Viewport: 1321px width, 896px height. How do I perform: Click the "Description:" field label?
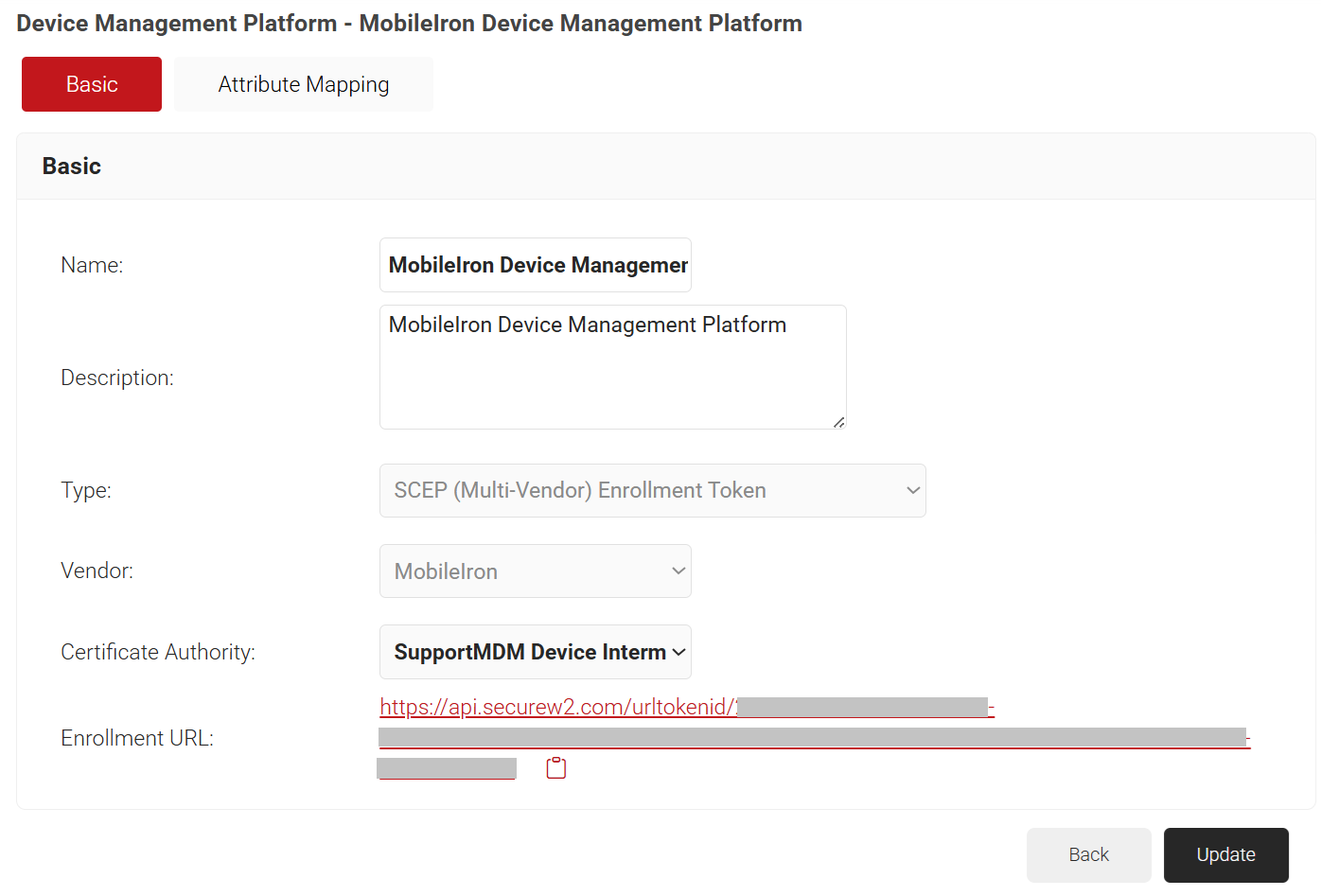coord(117,378)
